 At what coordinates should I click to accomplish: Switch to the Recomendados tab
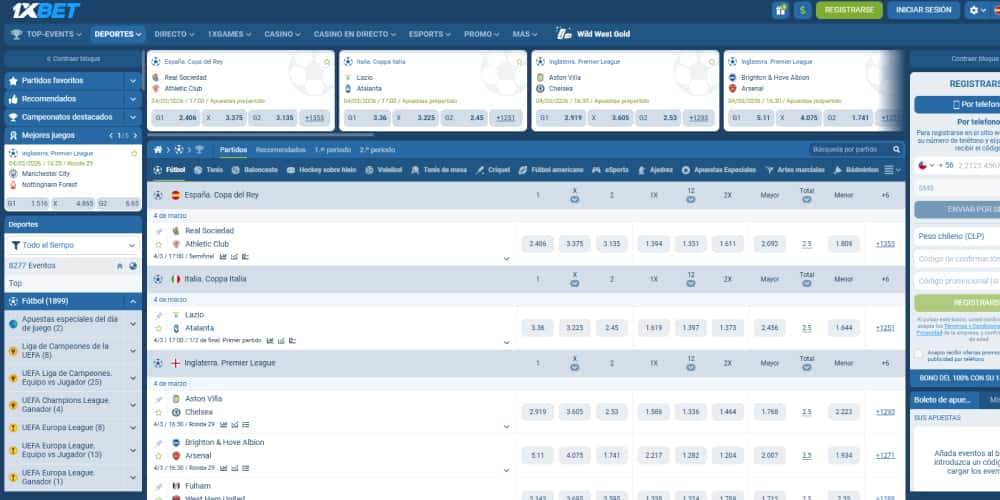click(281, 150)
